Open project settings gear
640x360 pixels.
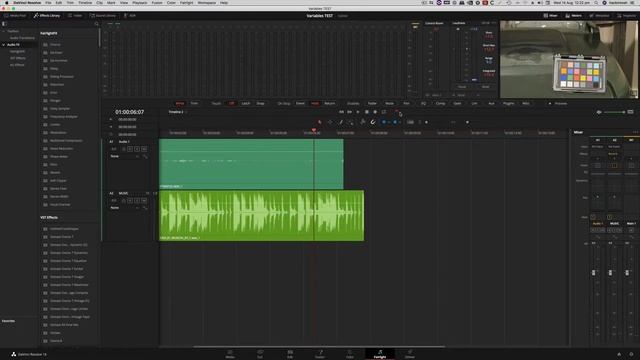pos(631,354)
